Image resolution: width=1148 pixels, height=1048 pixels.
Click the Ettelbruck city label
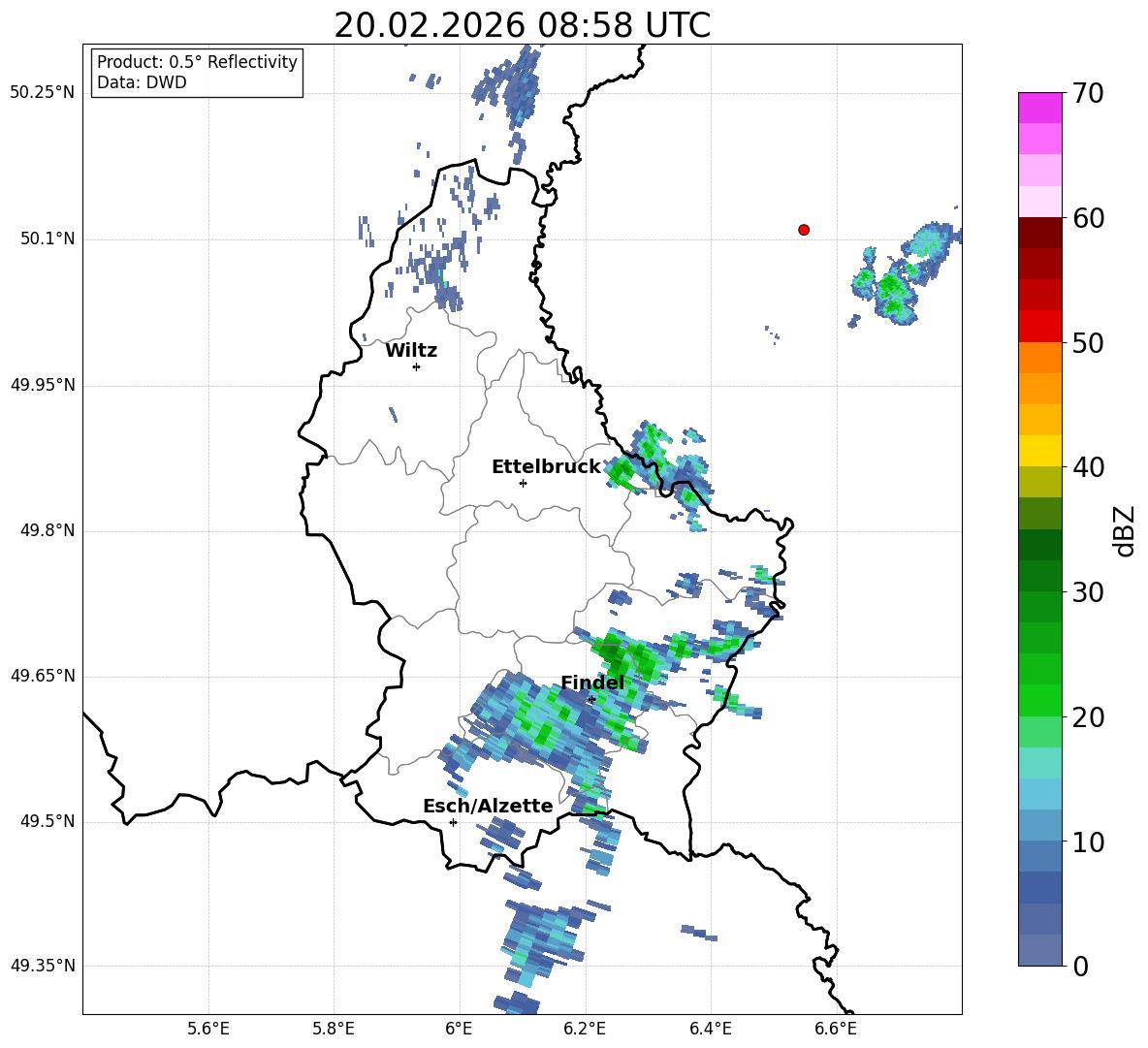546,467
